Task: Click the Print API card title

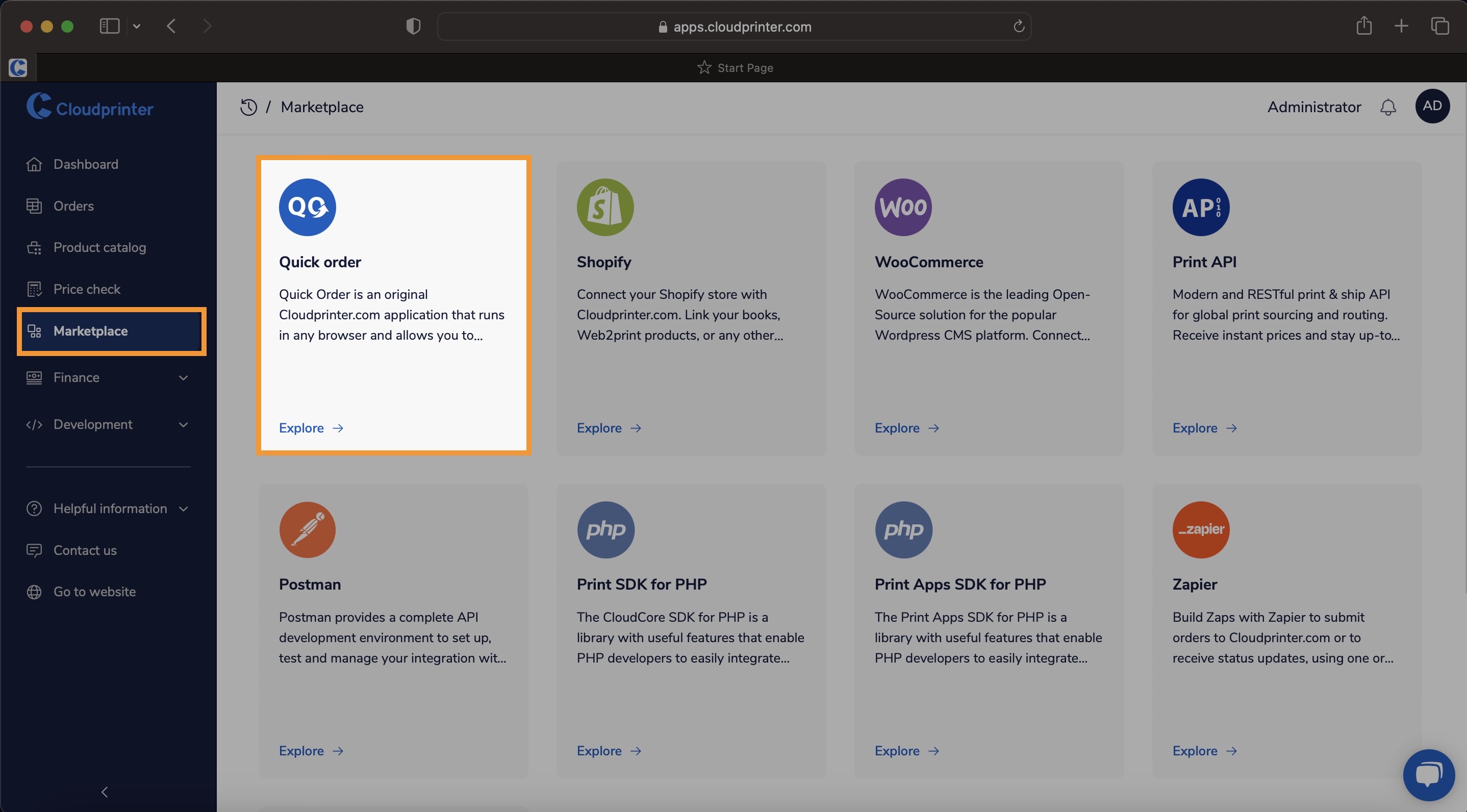Action: (x=1204, y=262)
